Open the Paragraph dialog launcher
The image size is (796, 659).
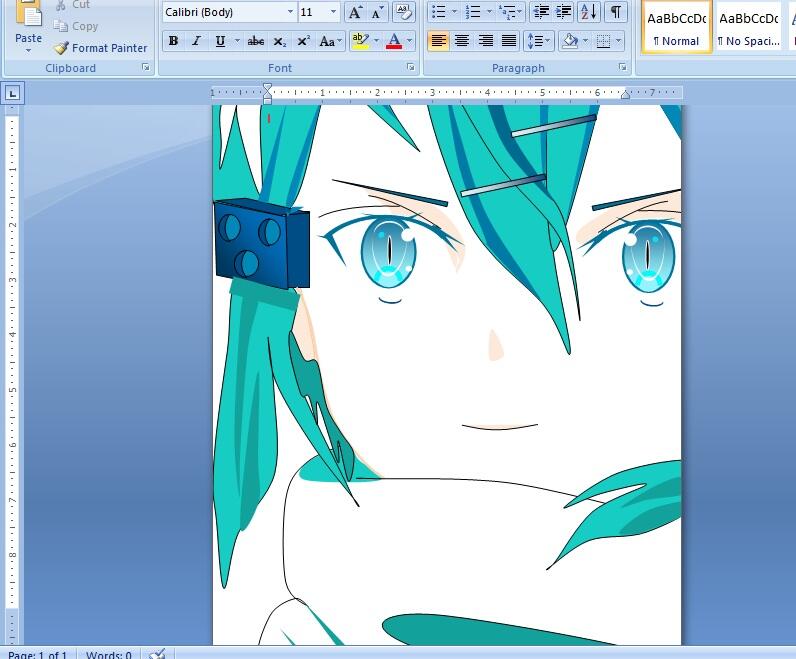point(622,67)
